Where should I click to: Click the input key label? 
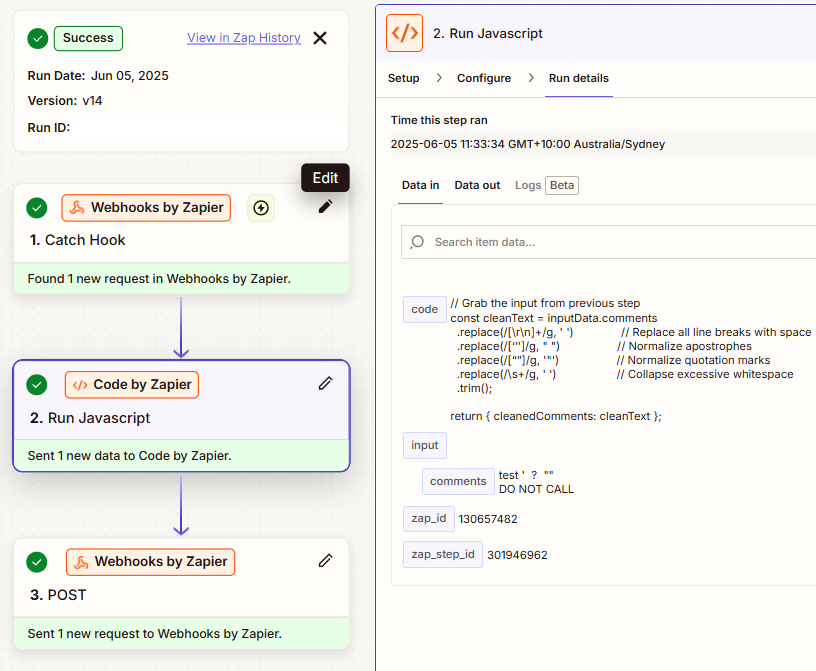425,445
